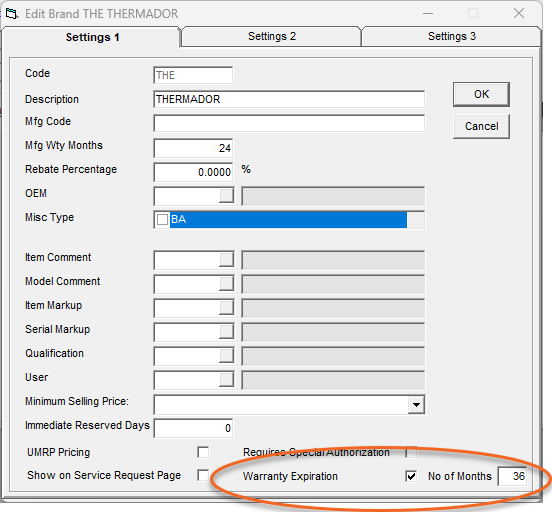The height and width of the screenshot is (512, 552).
Task: Click the Edit Brand window title icon
Action: (11, 14)
